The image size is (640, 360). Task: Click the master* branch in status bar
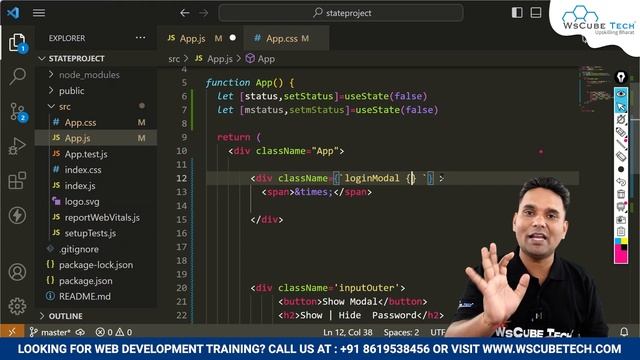50,332
